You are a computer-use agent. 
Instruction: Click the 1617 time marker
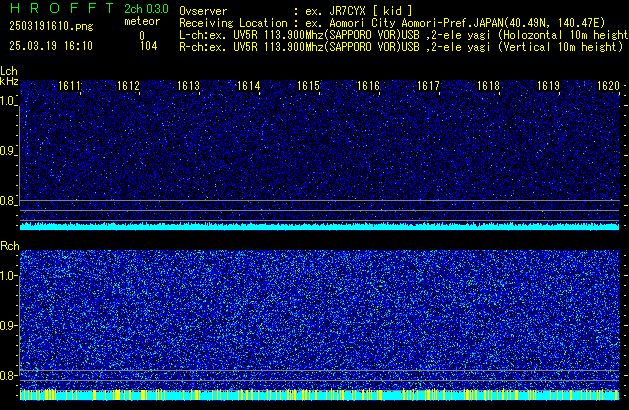coord(428,86)
